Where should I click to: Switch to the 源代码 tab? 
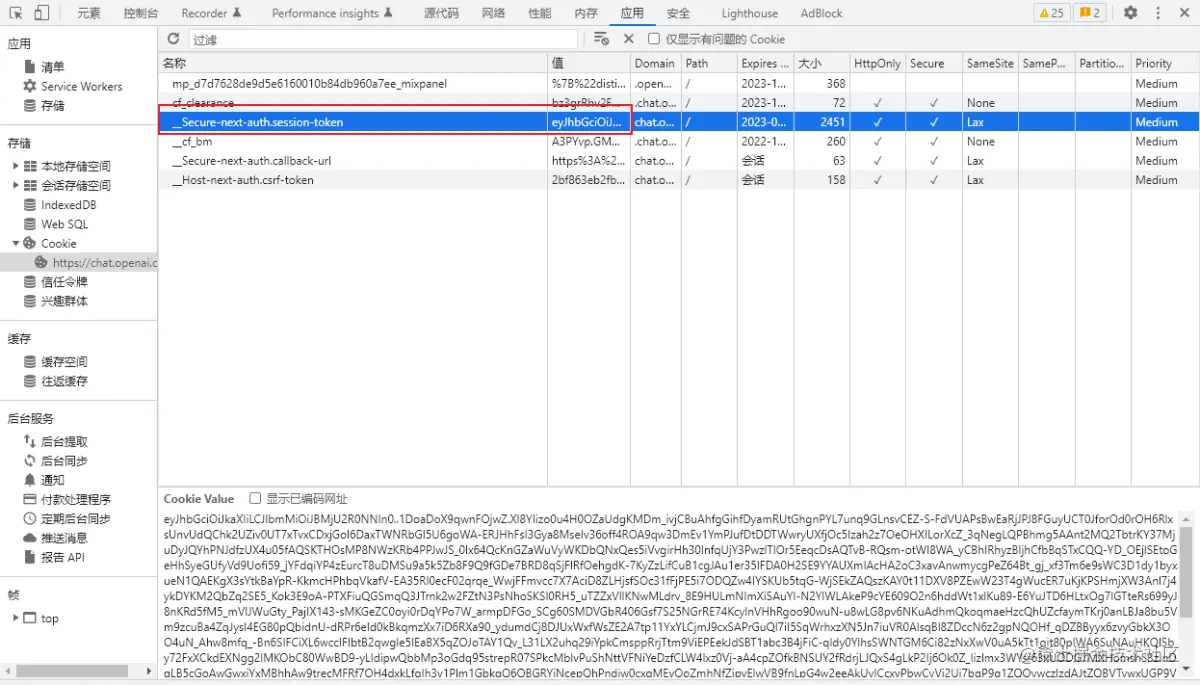441,13
